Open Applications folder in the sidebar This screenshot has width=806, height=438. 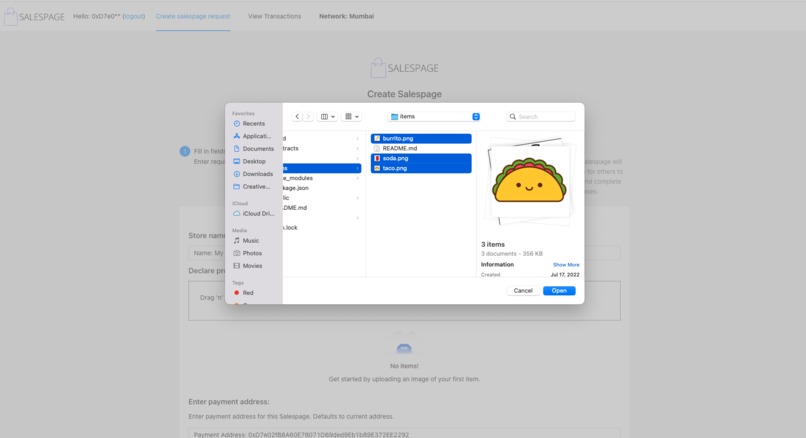[253, 136]
